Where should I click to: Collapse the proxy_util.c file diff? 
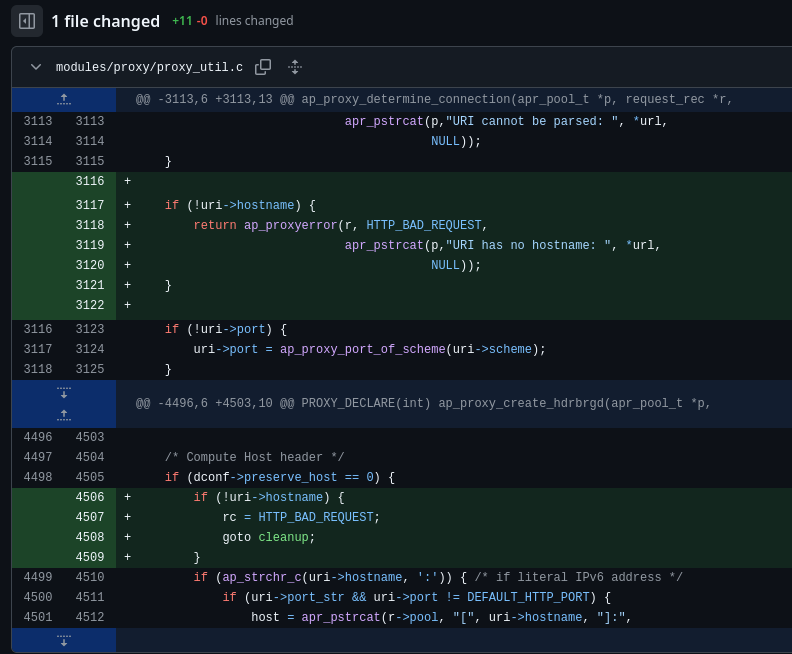36,67
